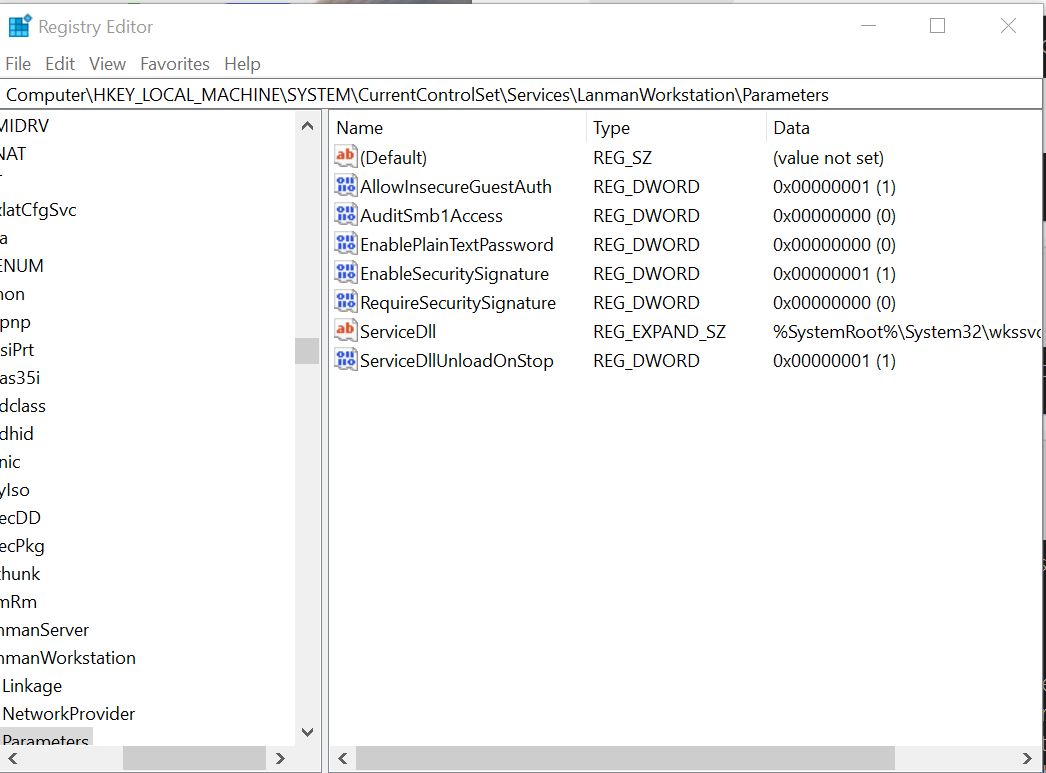Select the EnableSecuritySignature value

click(455, 274)
